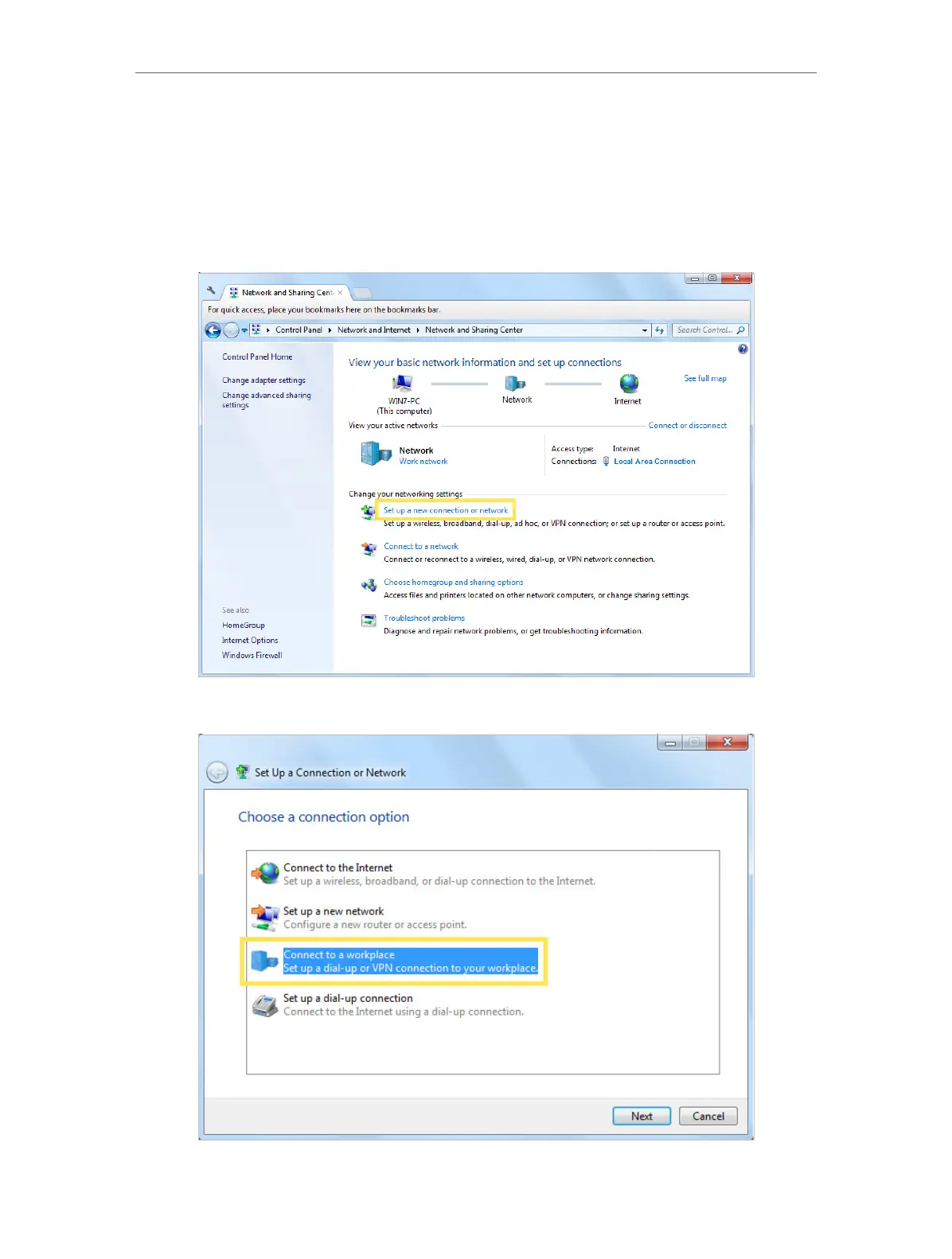The width and height of the screenshot is (952, 1259).
Task: Select Set up a new network option
Action: (x=376, y=918)
